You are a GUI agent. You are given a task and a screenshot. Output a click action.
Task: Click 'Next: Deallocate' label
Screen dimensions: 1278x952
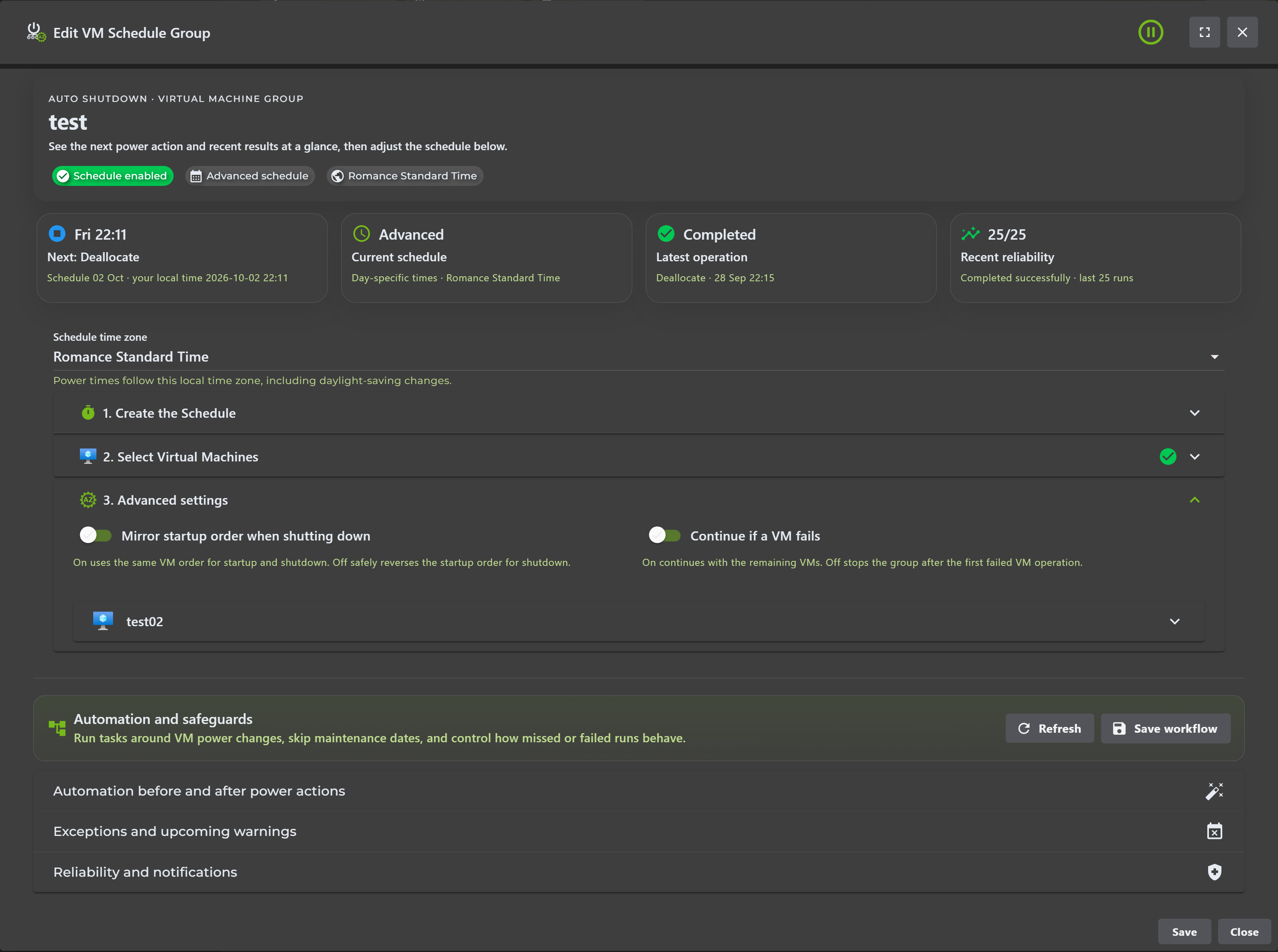(93, 257)
